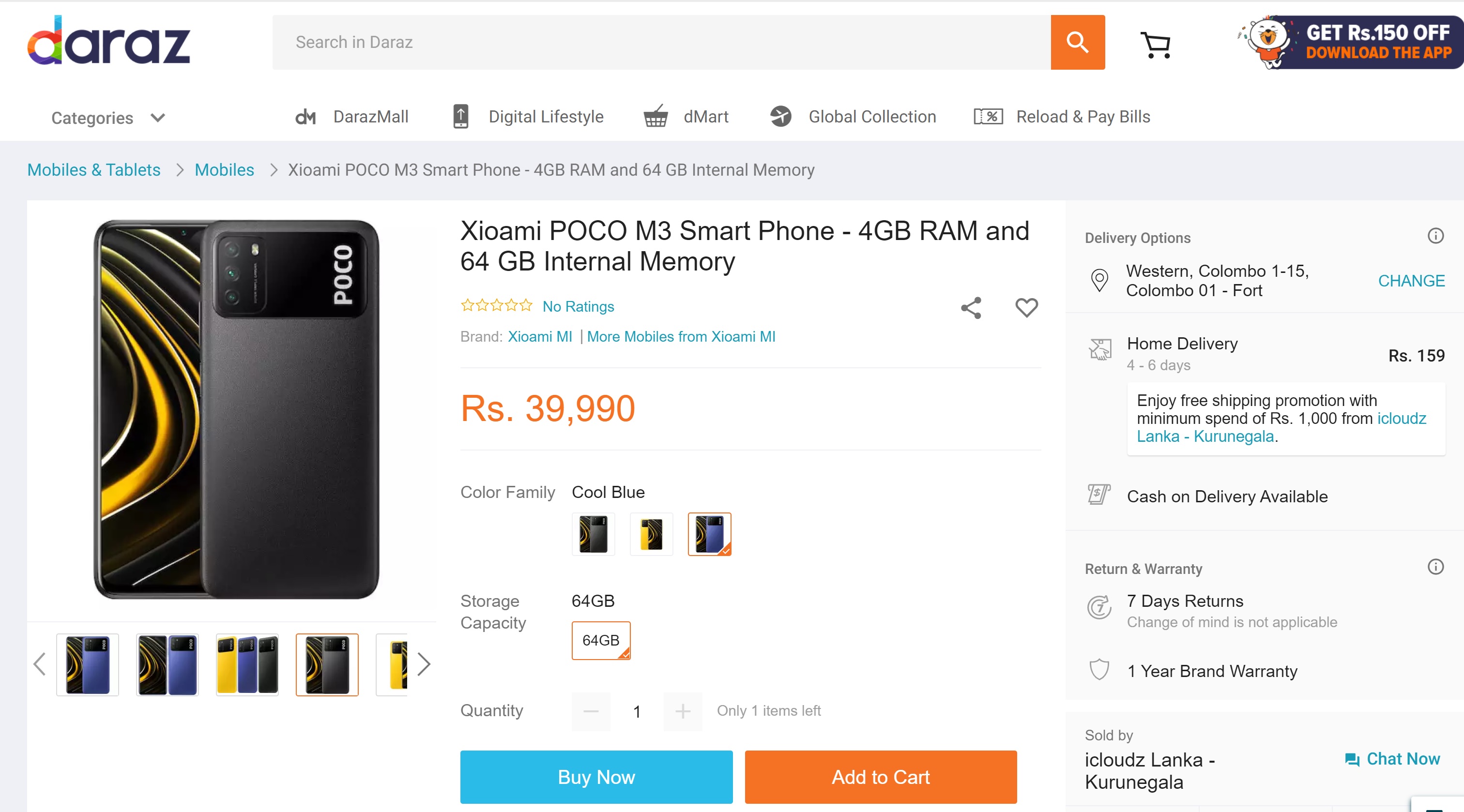
Task: Add product to wishlist heart icon
Action: 1026,307
